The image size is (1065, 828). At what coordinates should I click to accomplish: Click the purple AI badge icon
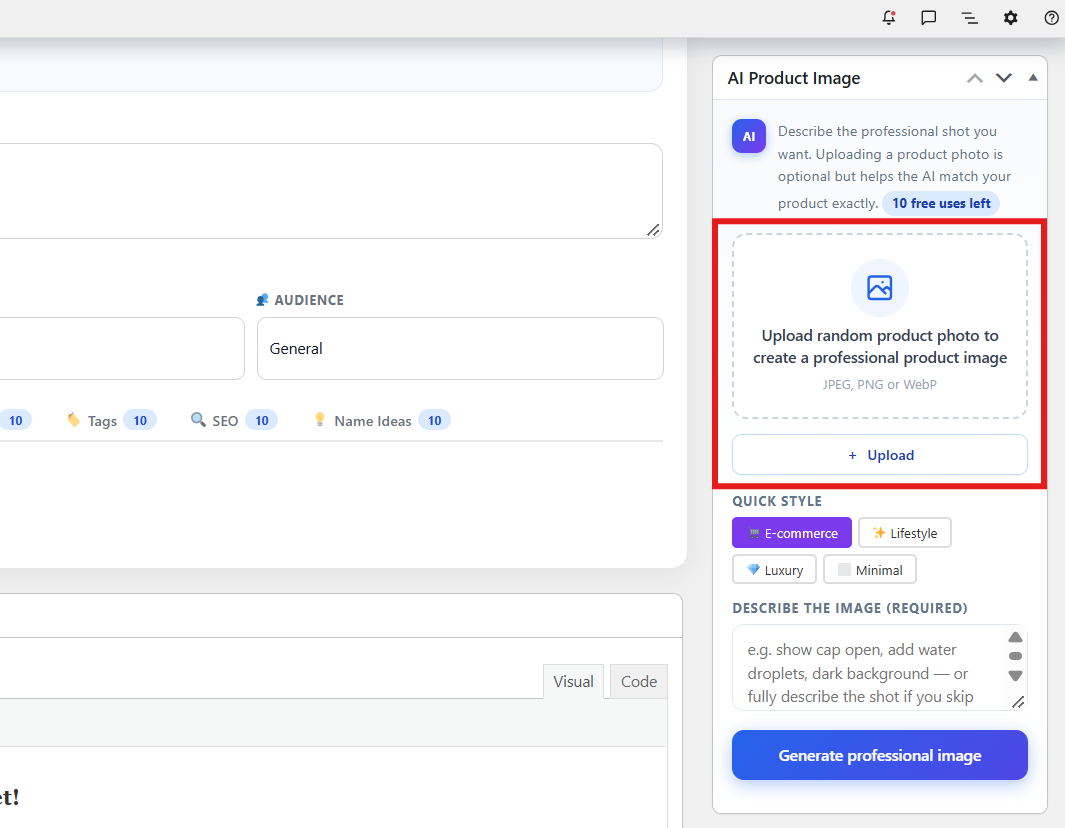click(748, 137)
